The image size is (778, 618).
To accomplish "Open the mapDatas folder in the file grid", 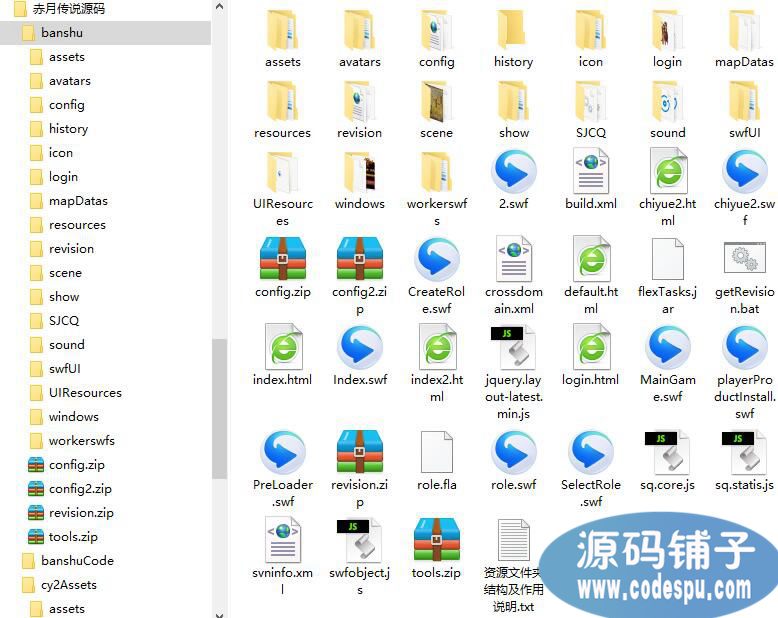I will click(x=744, y=30).
